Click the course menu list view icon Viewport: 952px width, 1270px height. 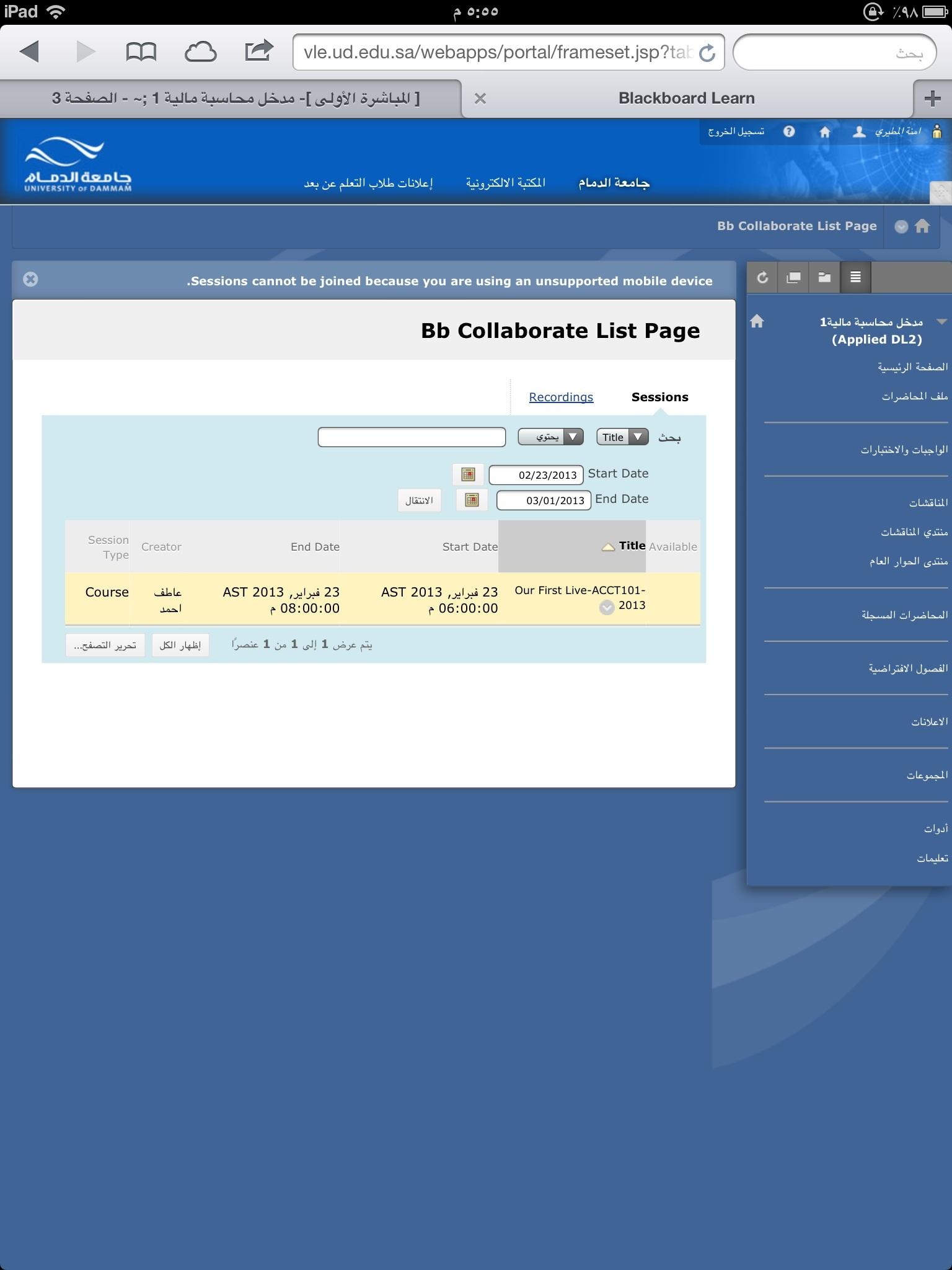pyautogui.click(x=855, y=277)
